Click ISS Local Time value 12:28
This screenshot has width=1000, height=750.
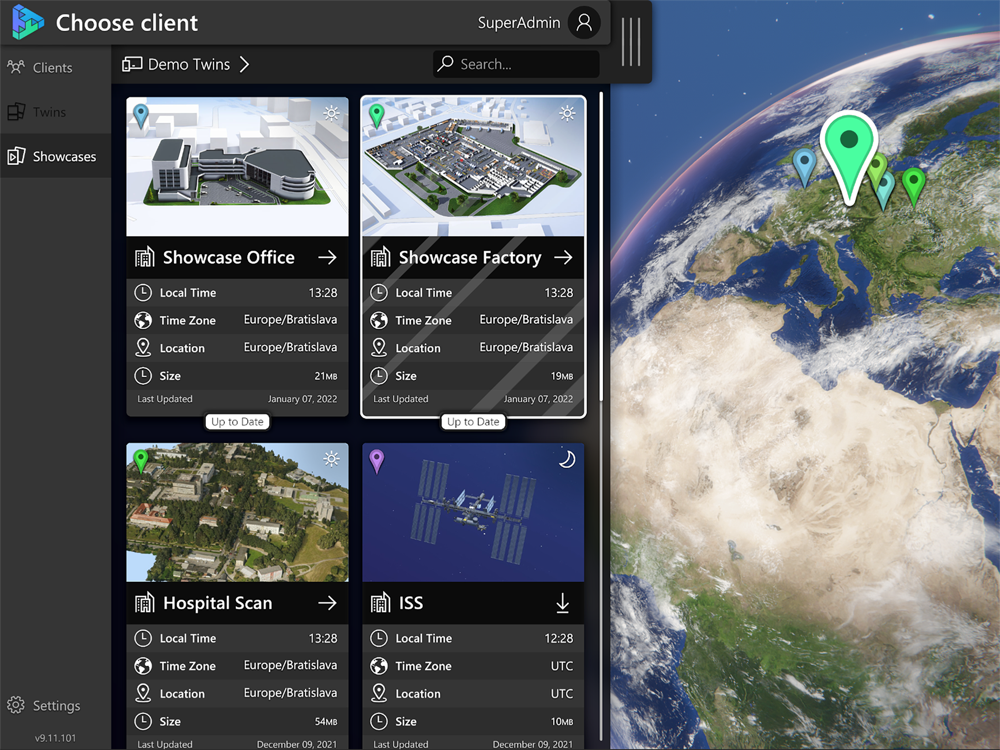pyautogui.click(x=559, y=638)
